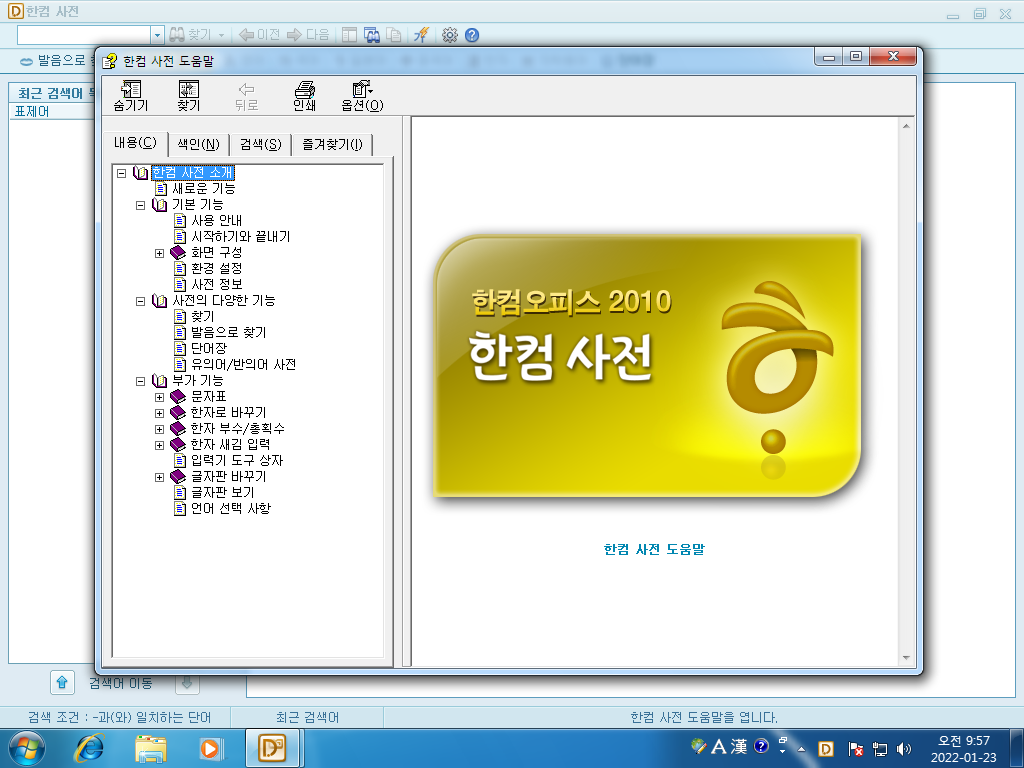The height and width of the screenshot is (768, 1024).
Task: Click search input field in 한컴 사전 window
Action: click(84, 35)
